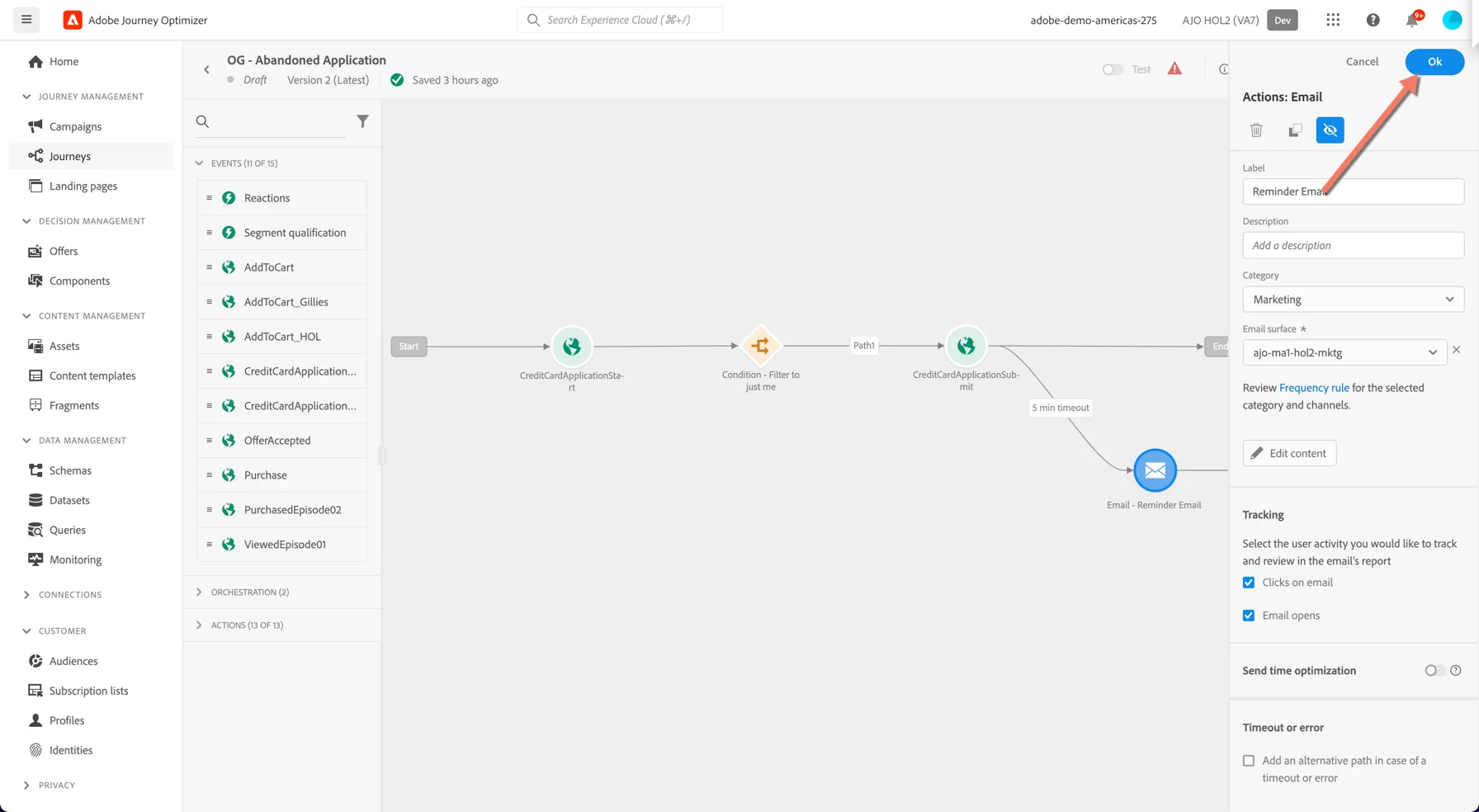Focus the Label input field
1479x812 pixels.
pos(1353,191)
